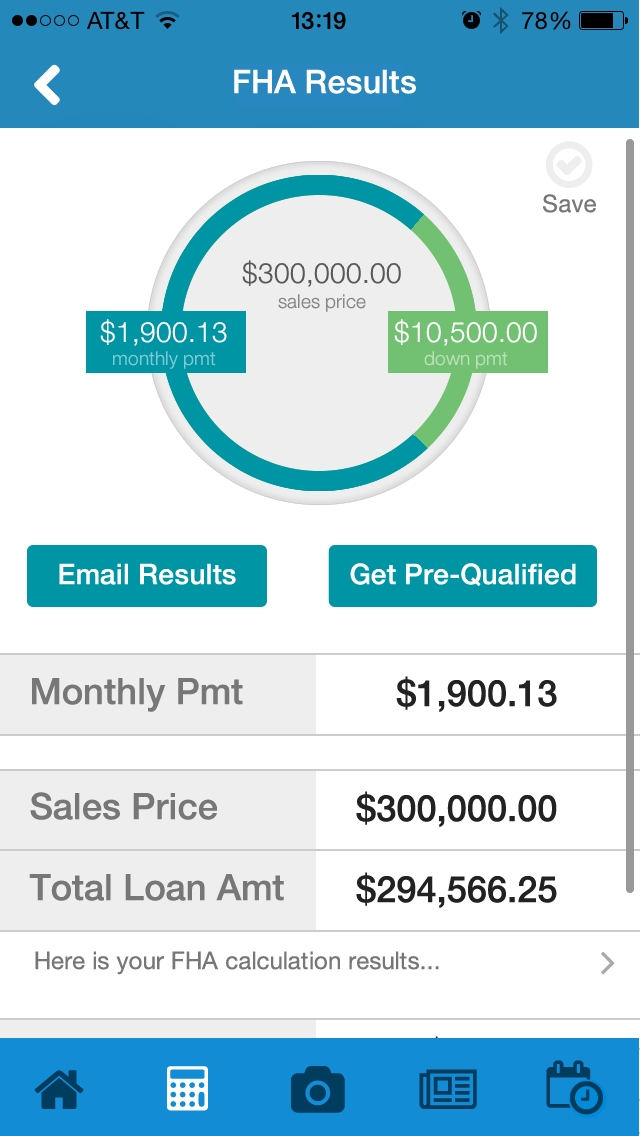Click the alarm clock status icon

(471, 21)
